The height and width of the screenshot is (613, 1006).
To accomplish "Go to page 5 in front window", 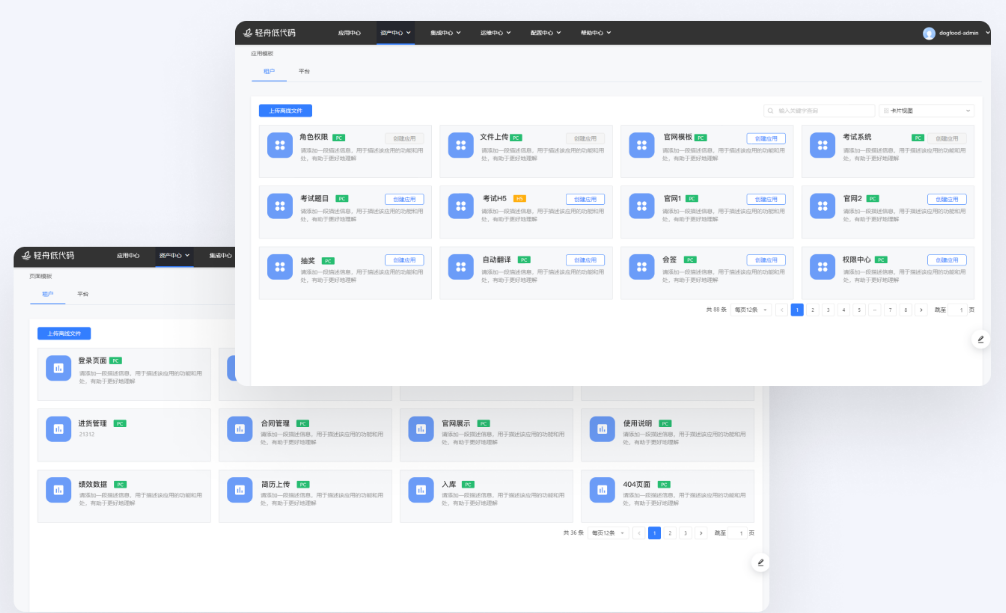I will (859, 310).
